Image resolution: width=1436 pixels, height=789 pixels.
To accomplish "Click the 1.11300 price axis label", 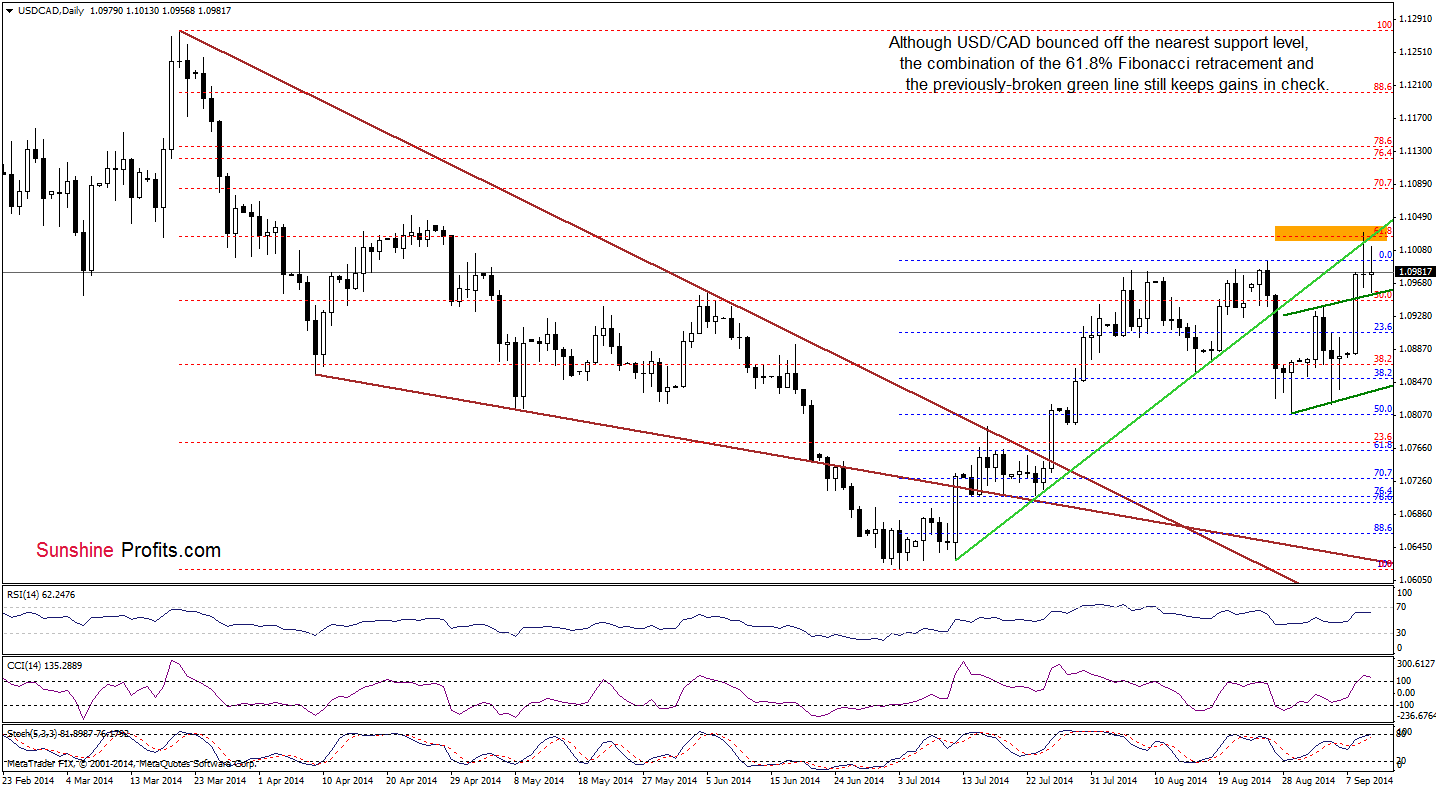I will click(x=1413, y=151).
